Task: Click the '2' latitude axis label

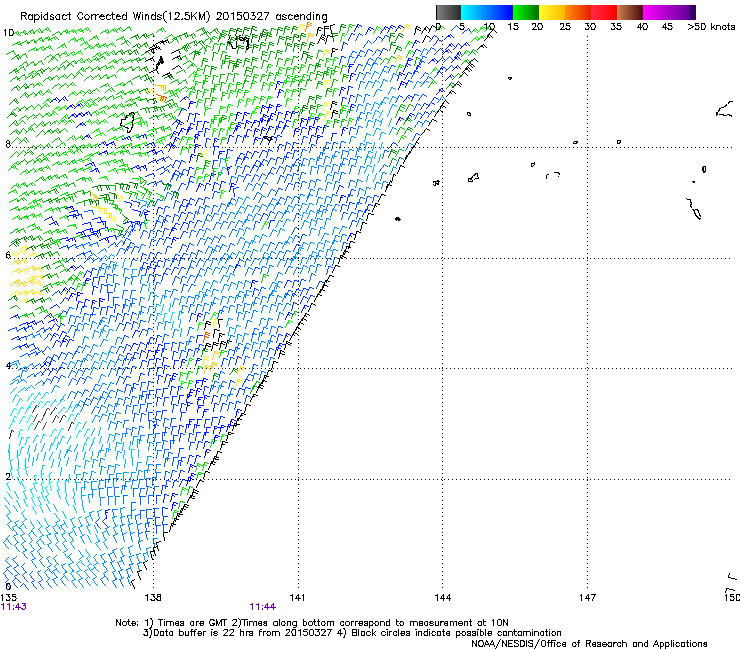Action: (x=8, y=476)
